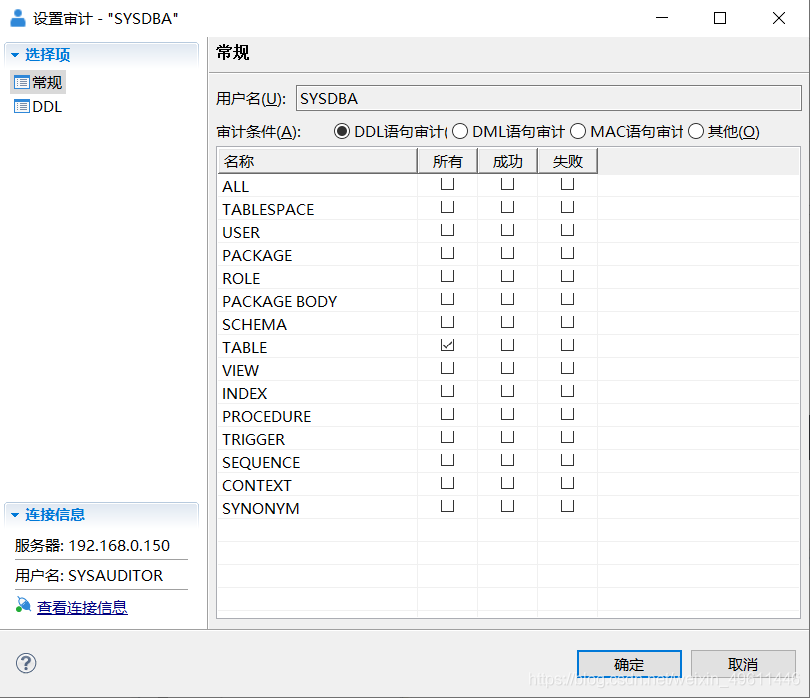Check 成功 checkbox for ROLE row
Viewport: 810px width, 698px height.
point(507,276)
